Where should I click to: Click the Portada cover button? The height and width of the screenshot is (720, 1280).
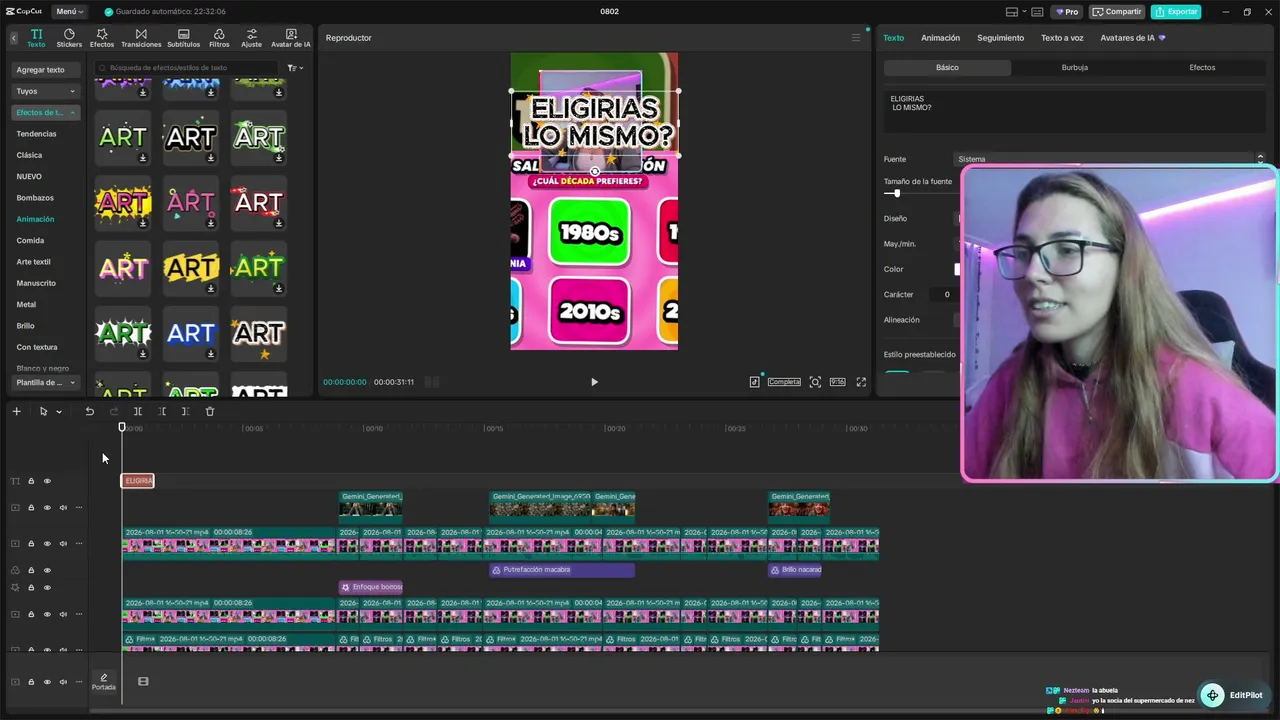click(x=104, y=682)
